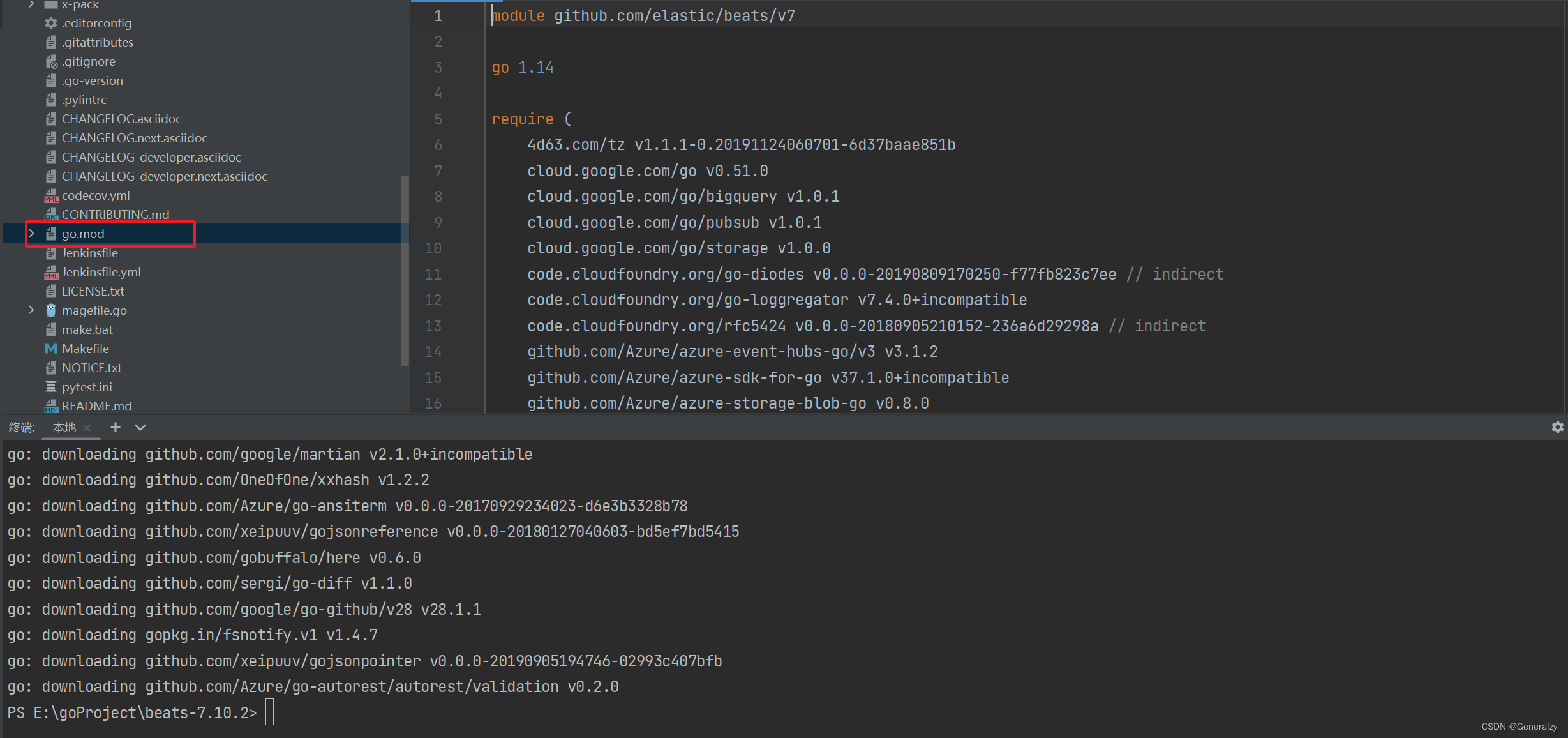
Task: Open the terminal new-session dropdown arrow
Action: (140, 427)
